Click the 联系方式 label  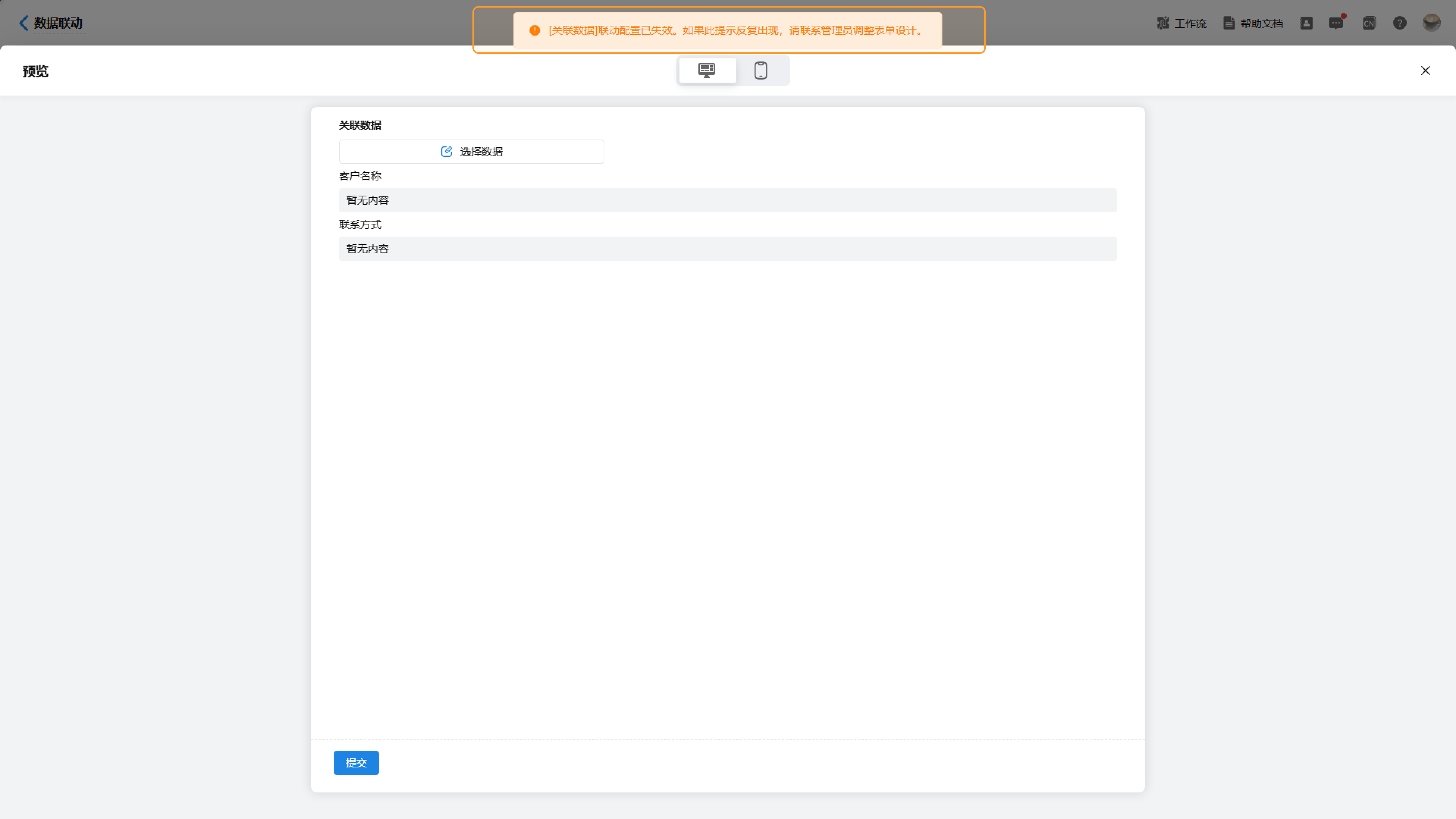point(360,225)
